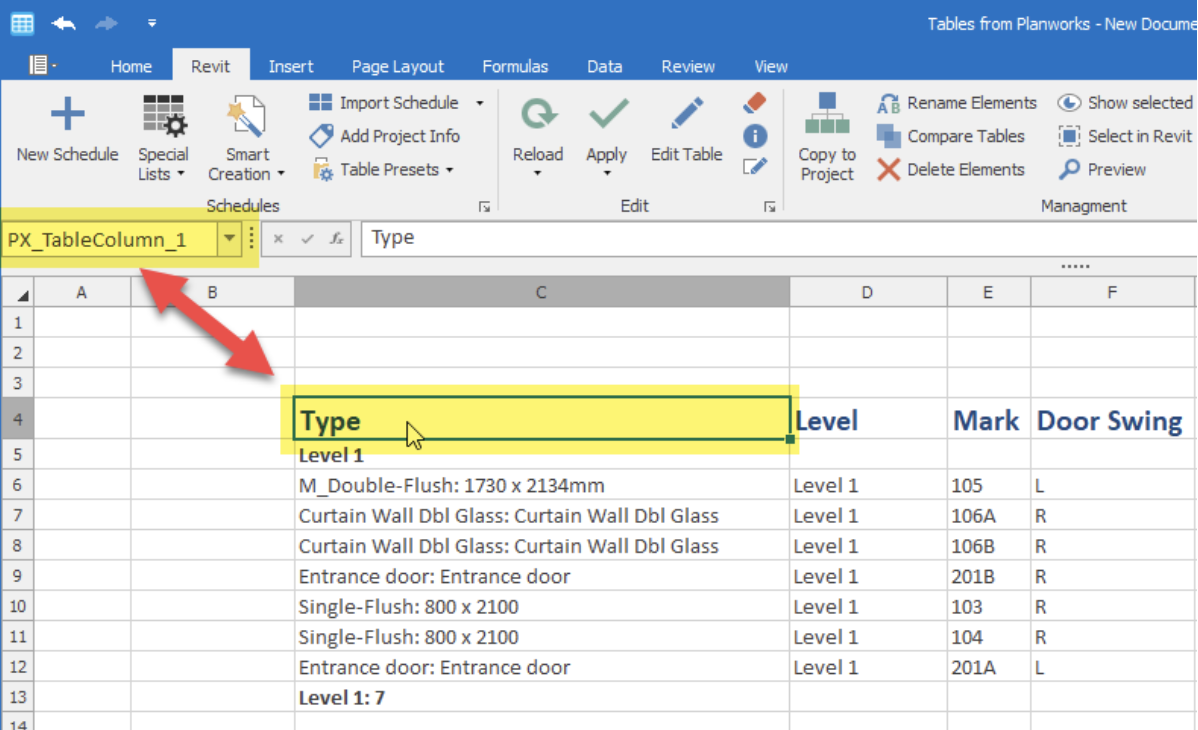Screen dimensions: 1198x730
Task: Select all cells with corner button
Action: pos(17,293)
